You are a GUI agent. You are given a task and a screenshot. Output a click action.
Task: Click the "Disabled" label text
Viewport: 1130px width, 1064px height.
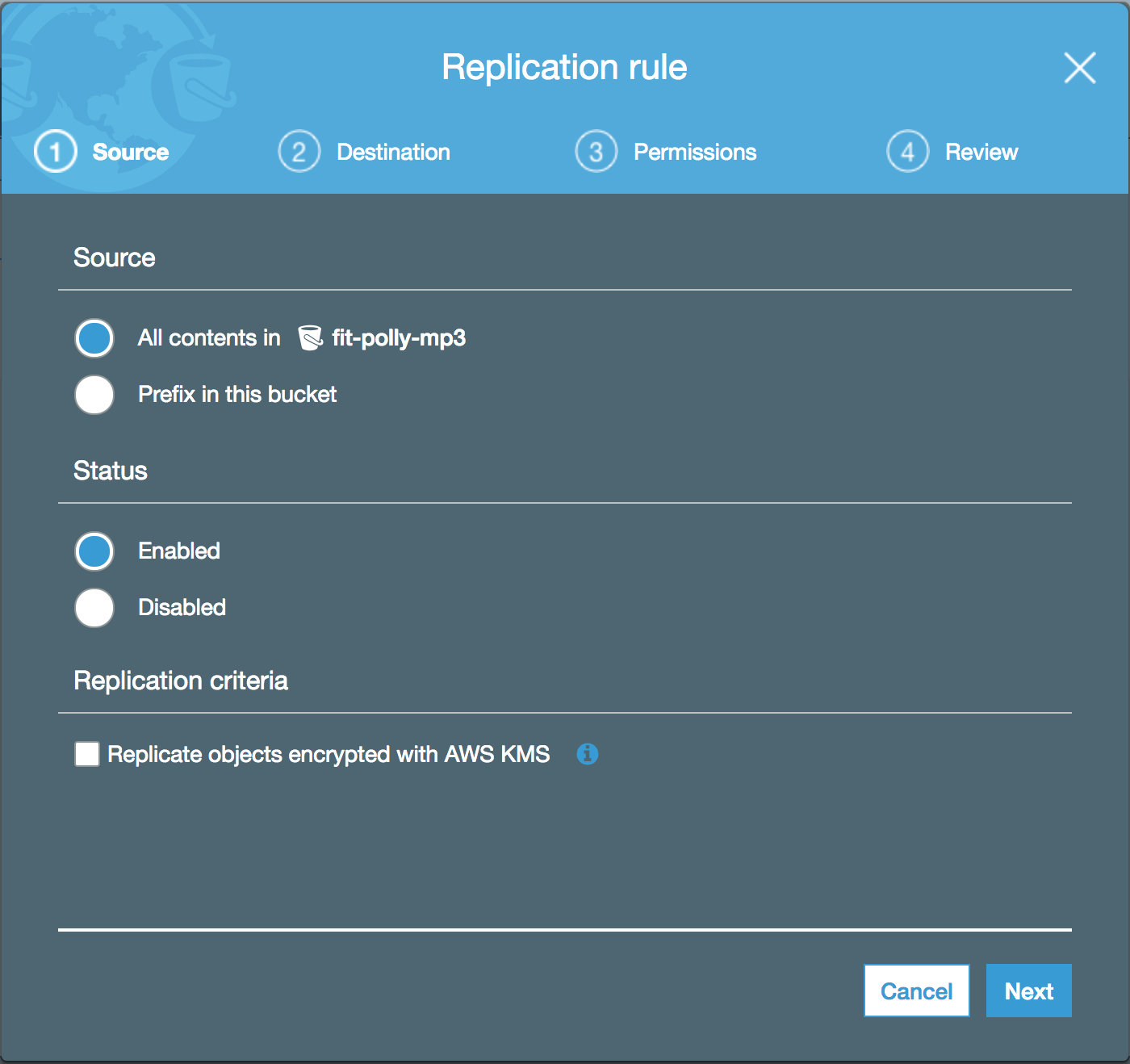(x=182, y=607)
